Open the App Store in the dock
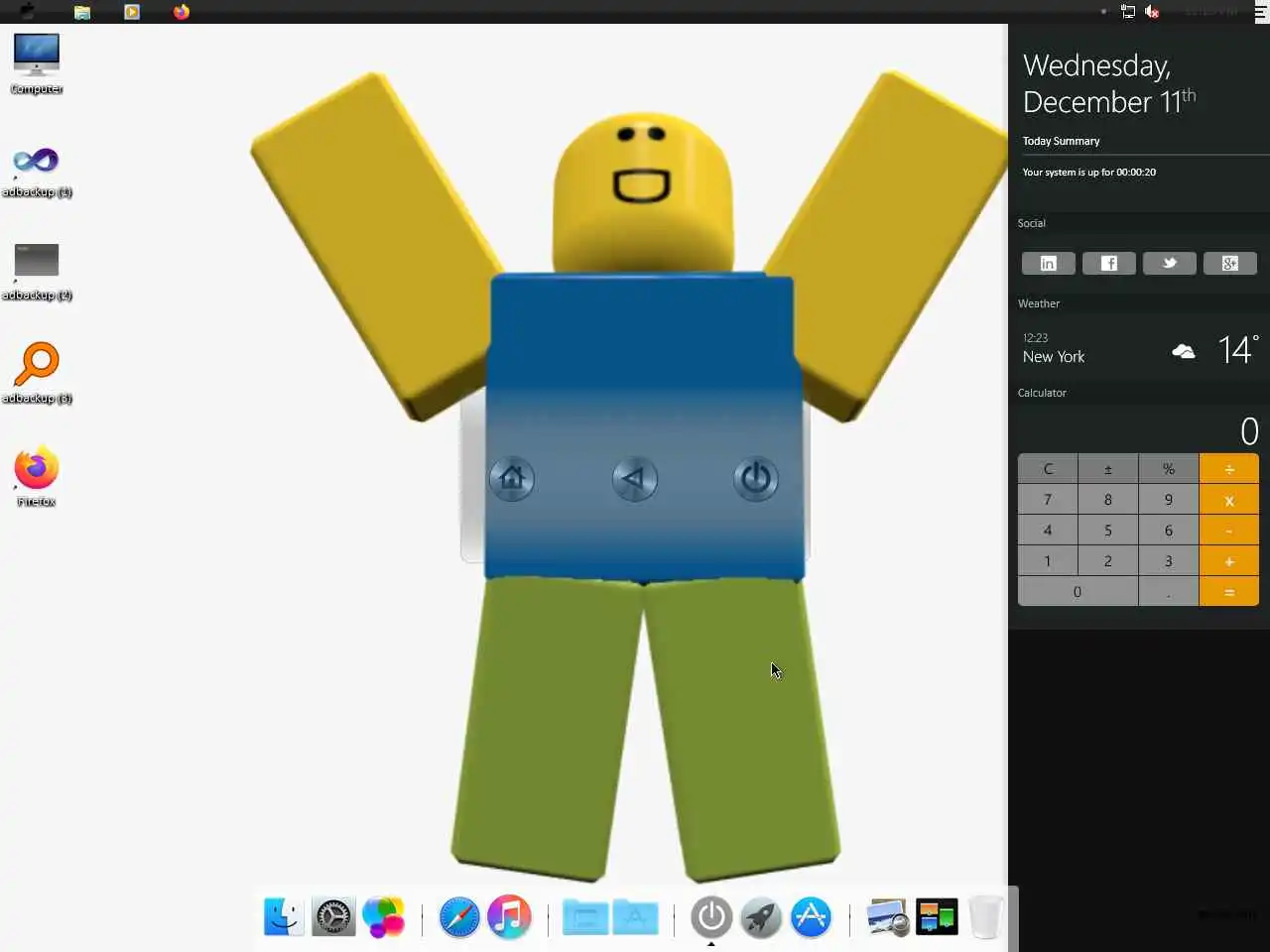Image resolution: width=1270 pixels, height=952 pixels. click(811, 917)
